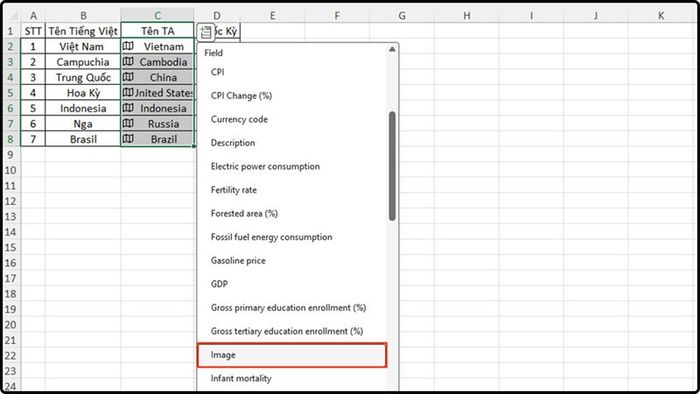Select column G header
The height and width of the screenshot is (394, 700).
(x=402, y=16)
